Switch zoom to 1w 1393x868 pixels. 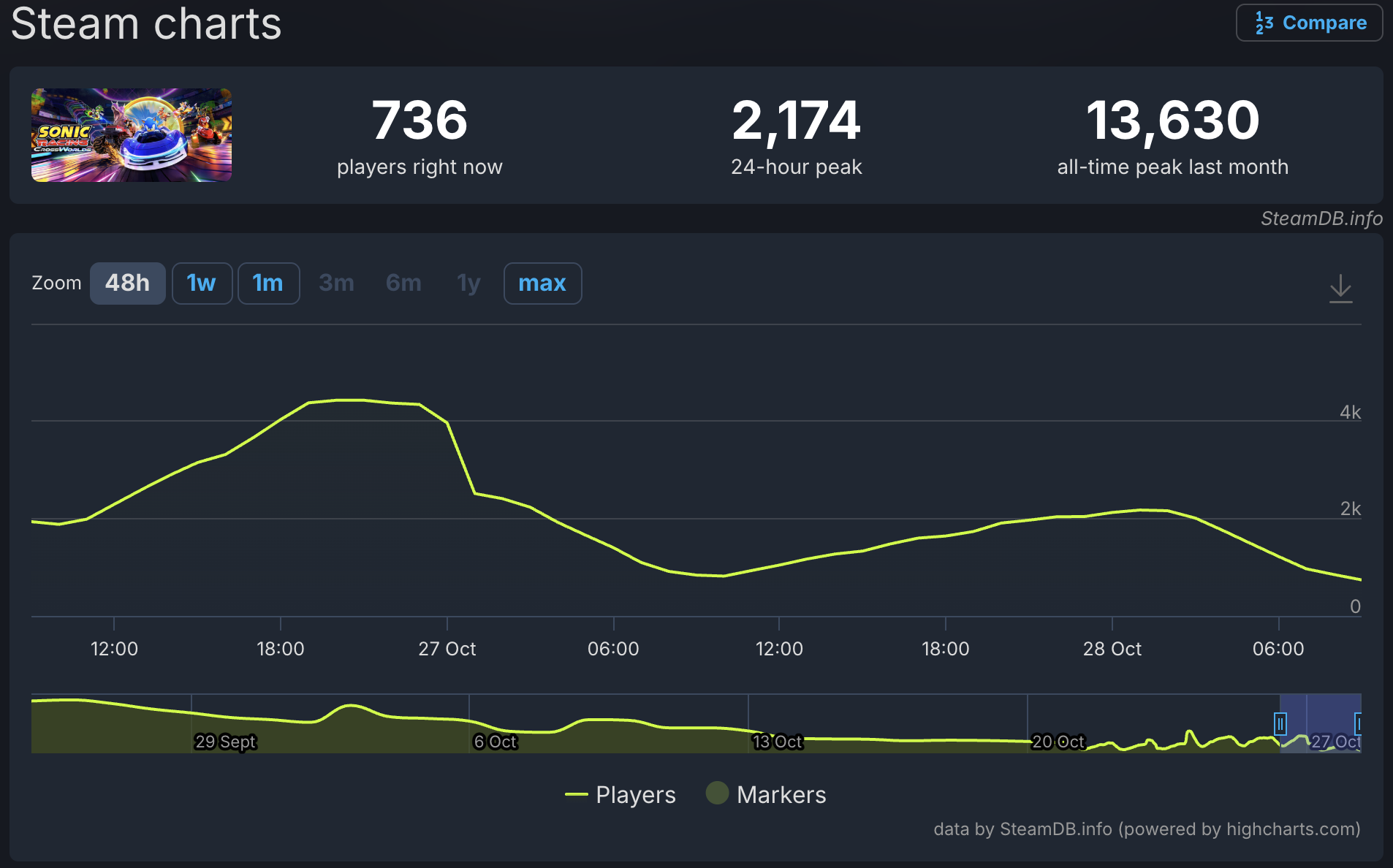point(202,283)
